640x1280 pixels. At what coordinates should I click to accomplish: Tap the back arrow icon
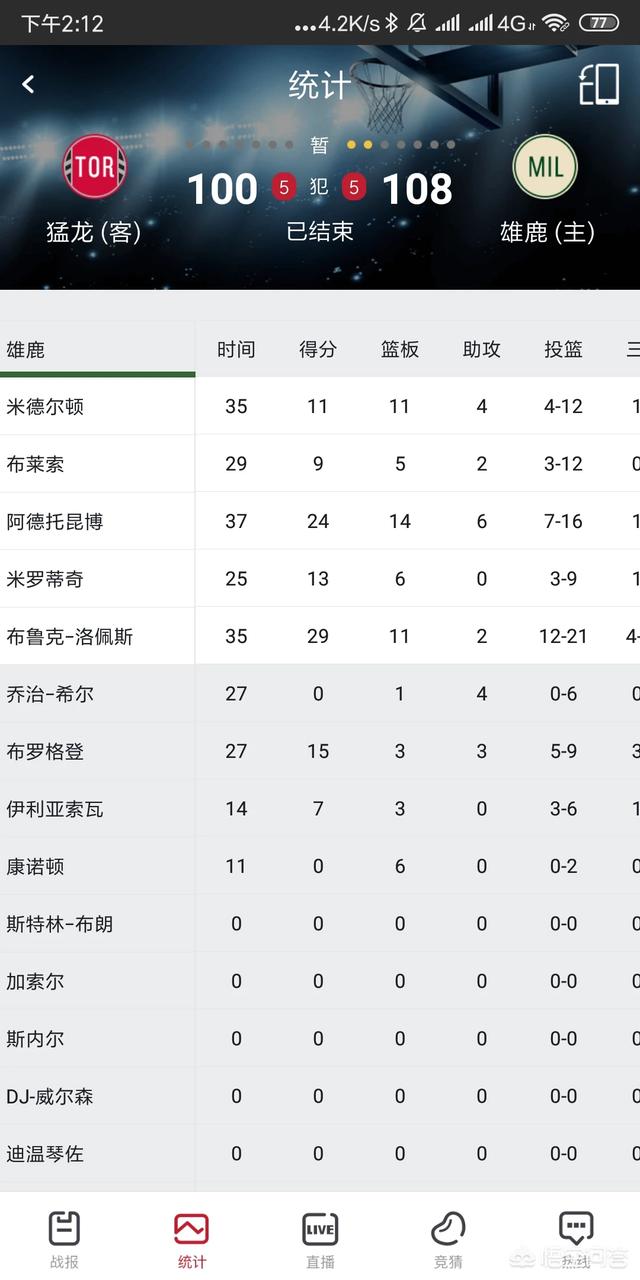point(28,85)
